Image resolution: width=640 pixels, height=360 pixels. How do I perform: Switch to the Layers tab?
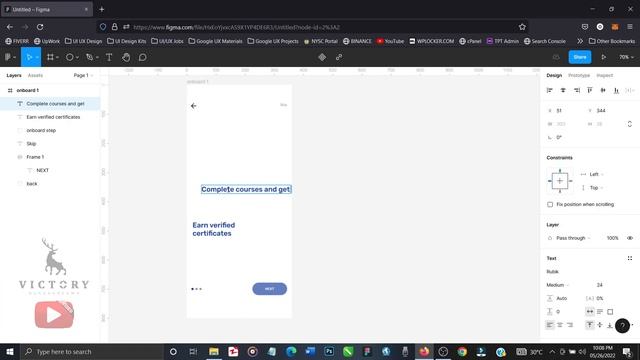(14, 76)
